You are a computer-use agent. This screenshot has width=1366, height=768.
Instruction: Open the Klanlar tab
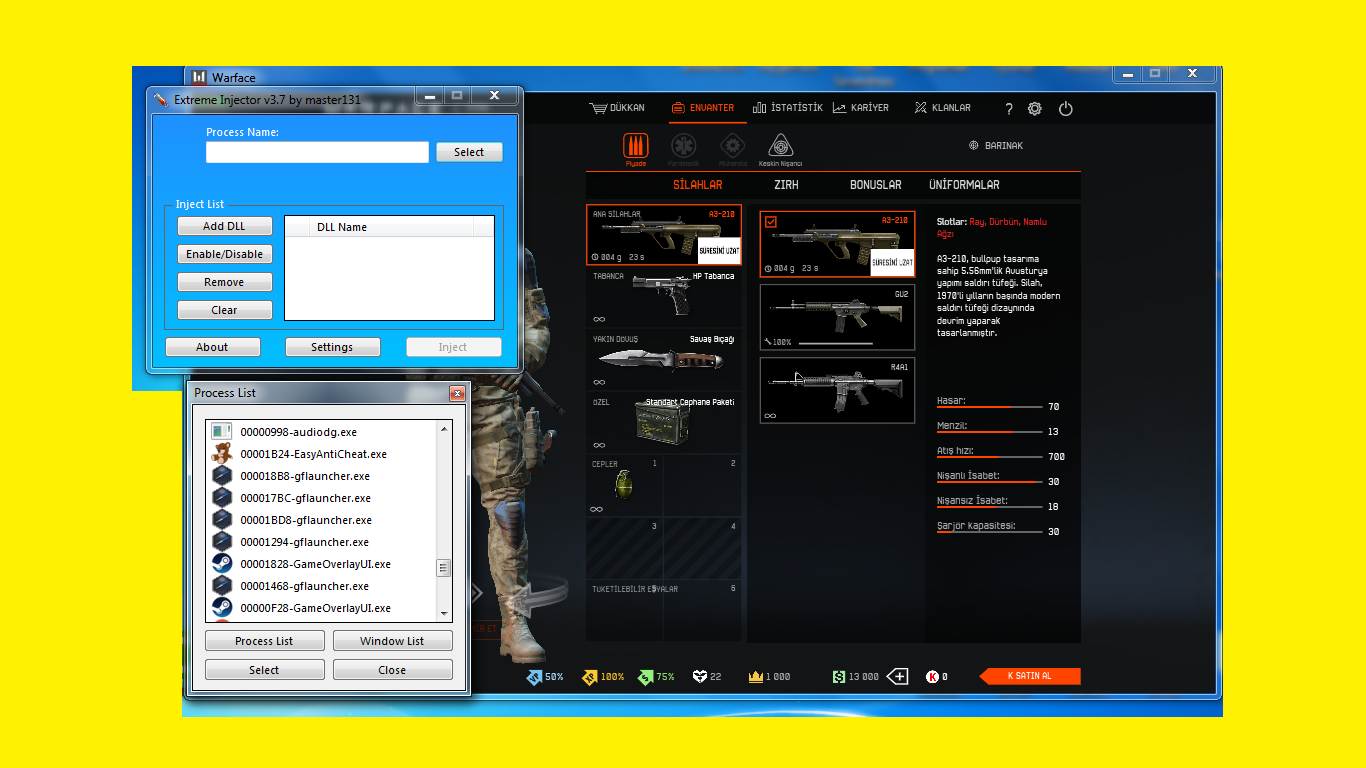(942, 108)
